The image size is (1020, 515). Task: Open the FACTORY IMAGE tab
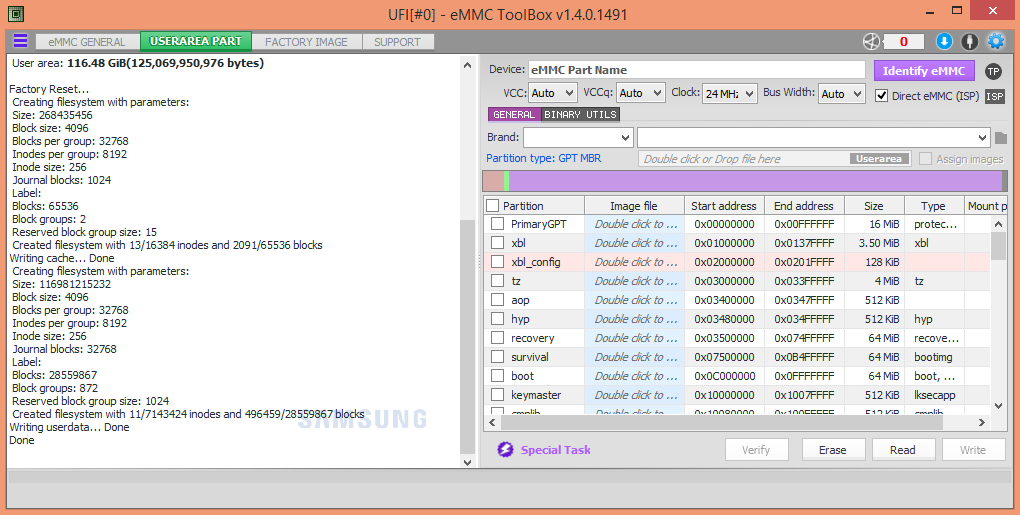tap(306, 42)
